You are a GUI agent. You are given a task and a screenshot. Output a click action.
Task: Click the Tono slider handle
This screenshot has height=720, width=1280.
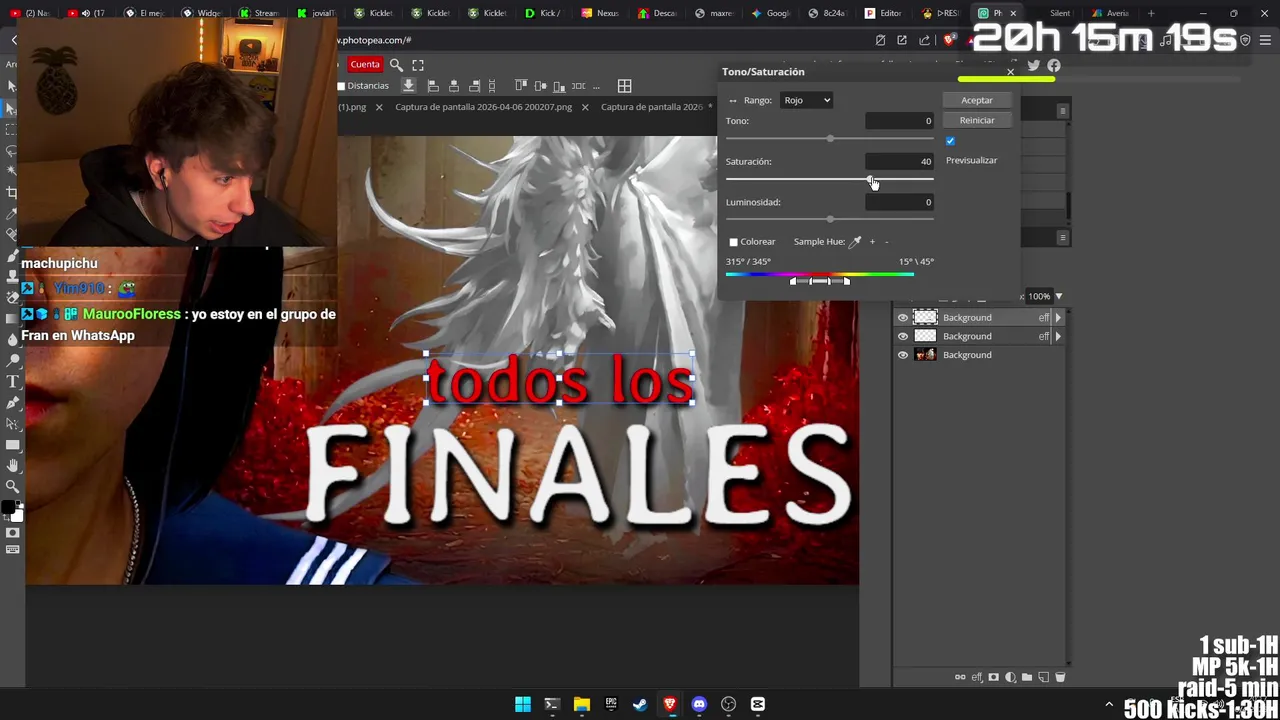[830, 139]
